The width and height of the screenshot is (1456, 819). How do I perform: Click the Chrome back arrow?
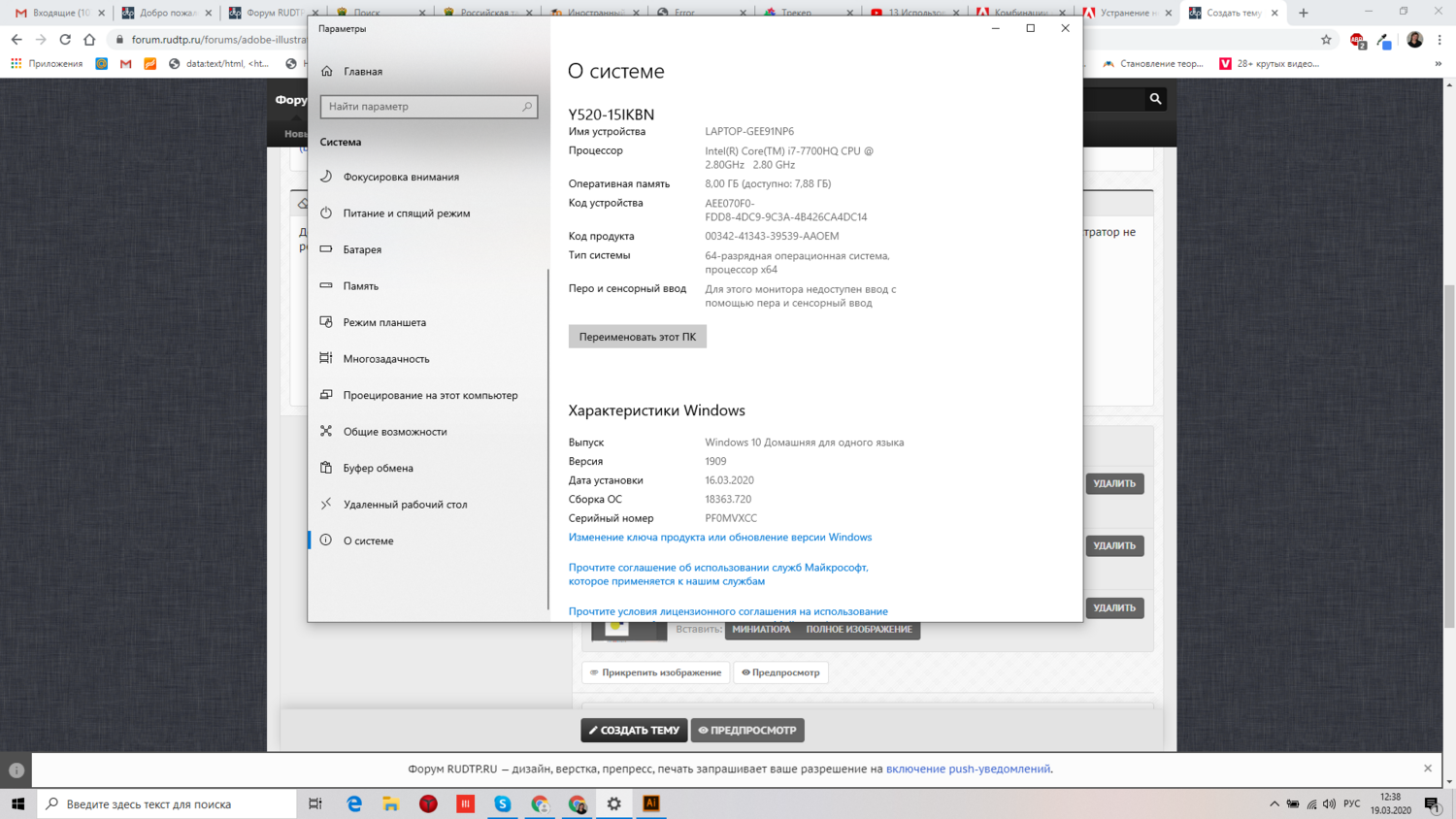17,40
